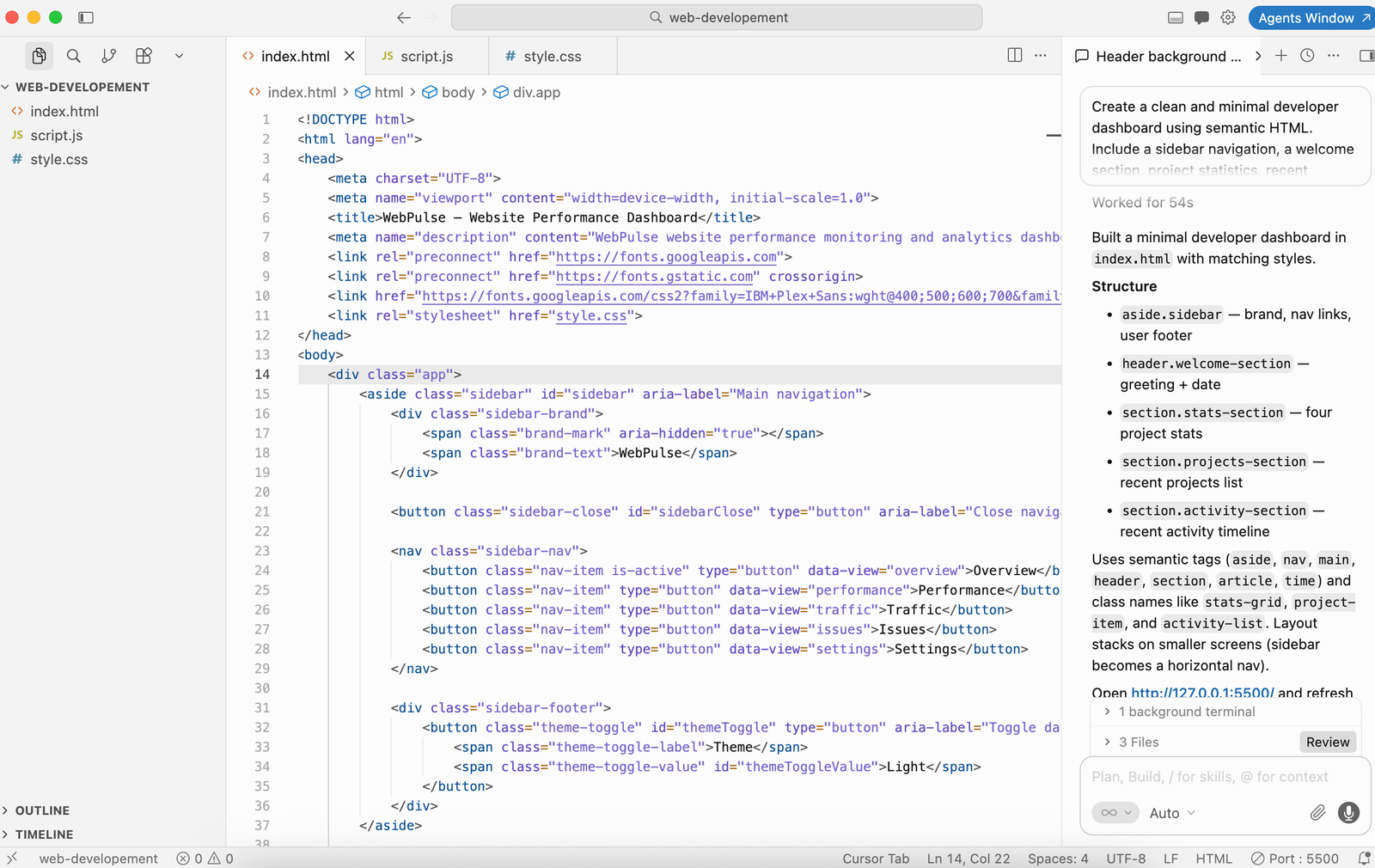Viewport: 1375px width, 868px height.
Task: Follow the Google Fonts css2 href link
Action: tap(742, 296)
